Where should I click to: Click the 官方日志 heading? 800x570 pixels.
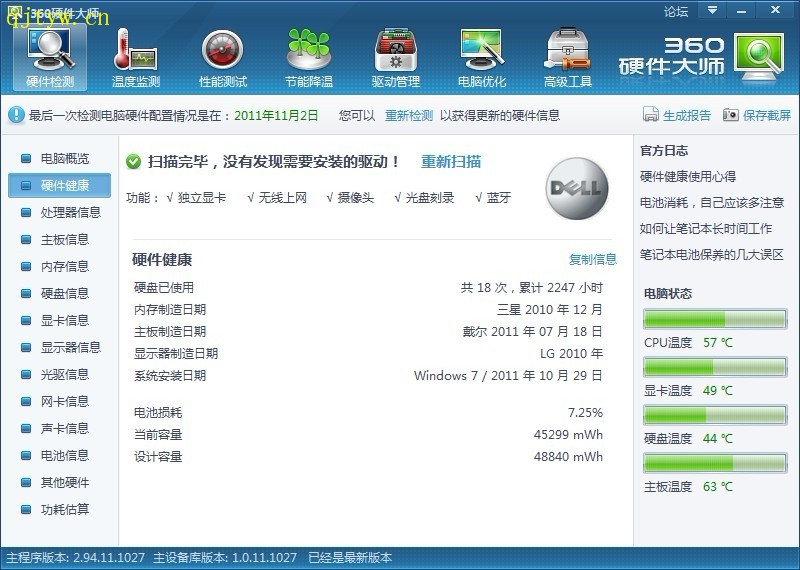point(664,151)
